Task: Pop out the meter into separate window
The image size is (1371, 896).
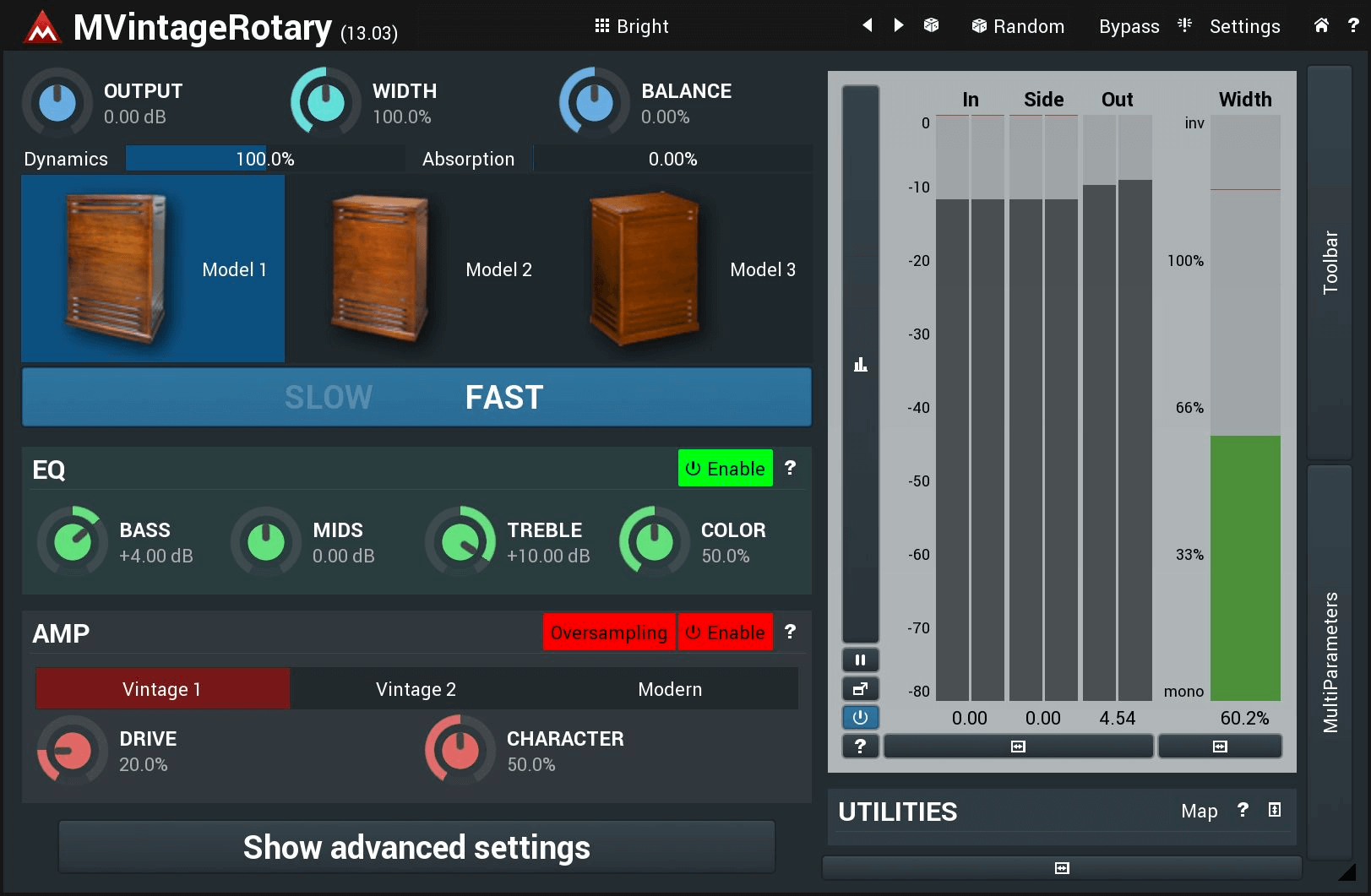Action: 860,688
